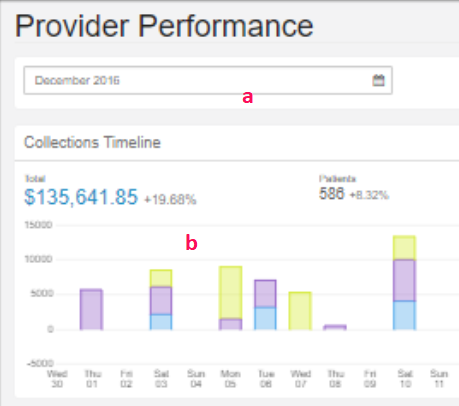
Task: Select yellow segment of Sat 03 bar
Action: click(x=161, y=278)
